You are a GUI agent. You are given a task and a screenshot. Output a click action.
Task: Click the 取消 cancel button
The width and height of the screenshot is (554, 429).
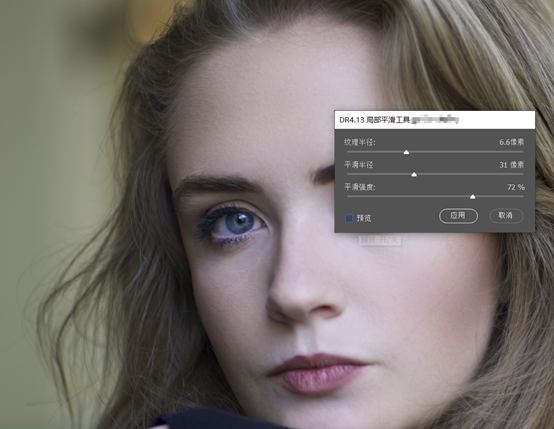tap(506, 216)
